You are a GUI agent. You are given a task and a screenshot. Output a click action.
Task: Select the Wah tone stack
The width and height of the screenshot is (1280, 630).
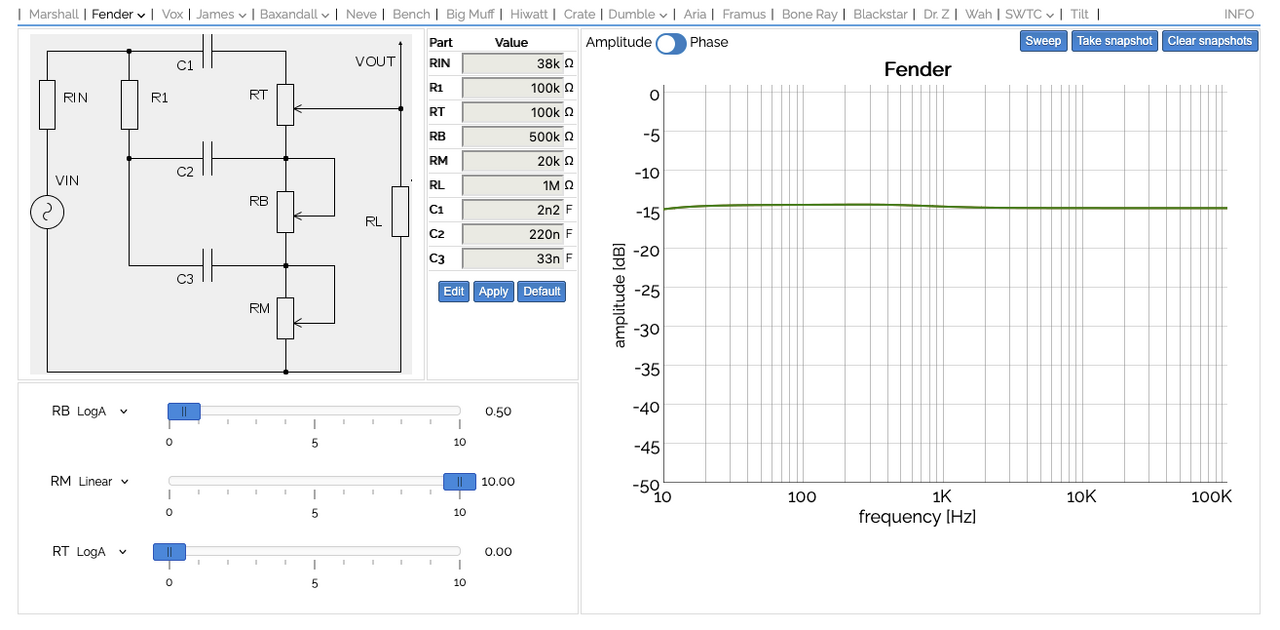978,14
